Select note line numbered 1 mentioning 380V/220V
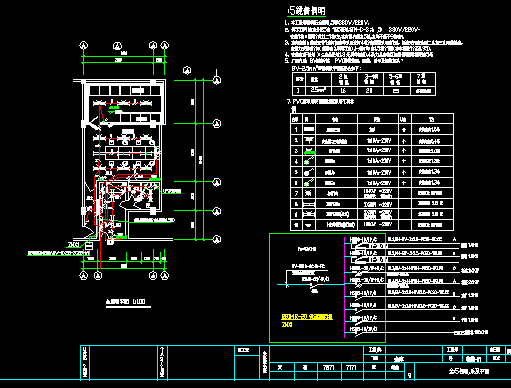511x388 pixels. coord(327,23)
